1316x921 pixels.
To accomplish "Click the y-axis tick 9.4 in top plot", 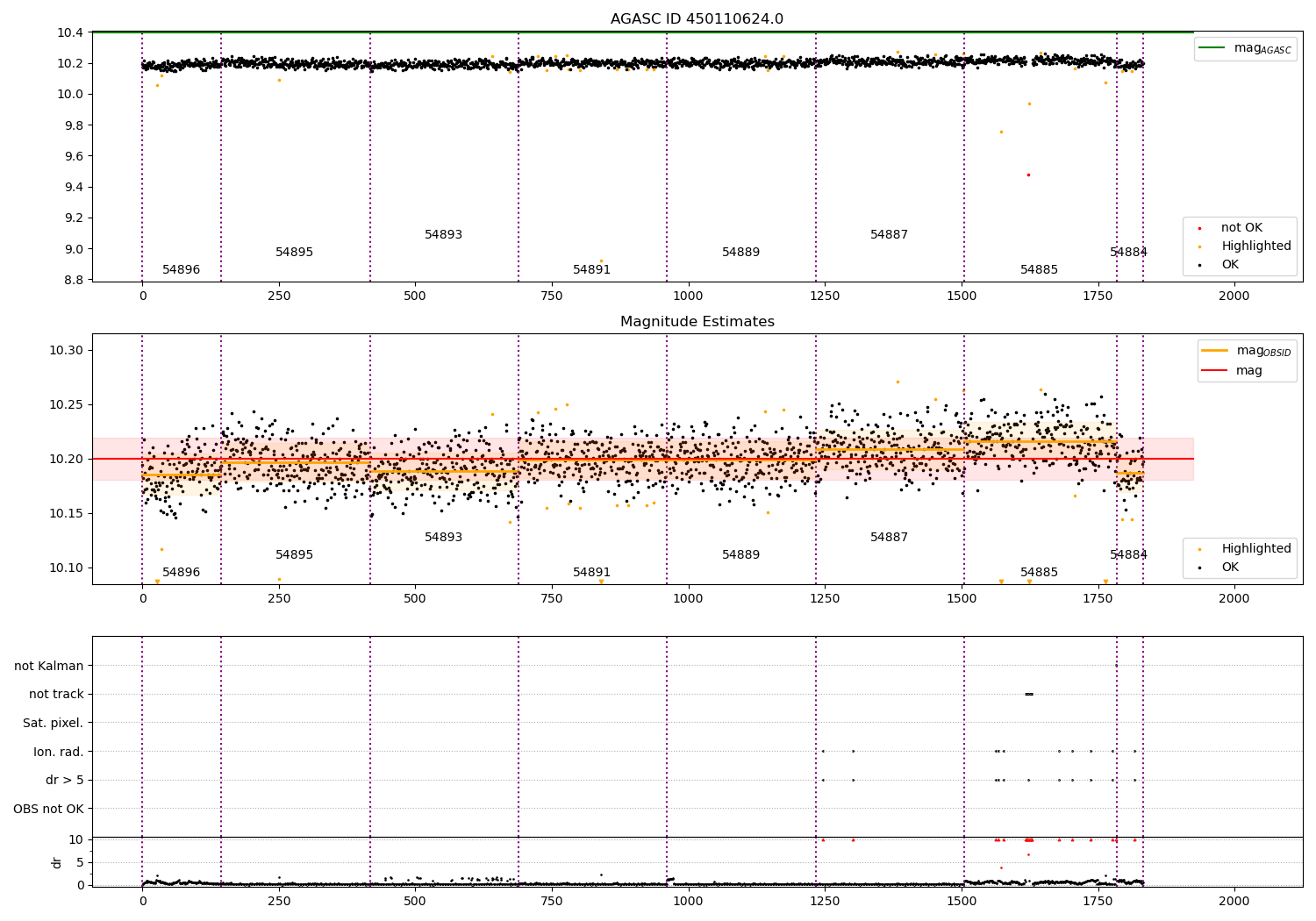I will (75, 187).
